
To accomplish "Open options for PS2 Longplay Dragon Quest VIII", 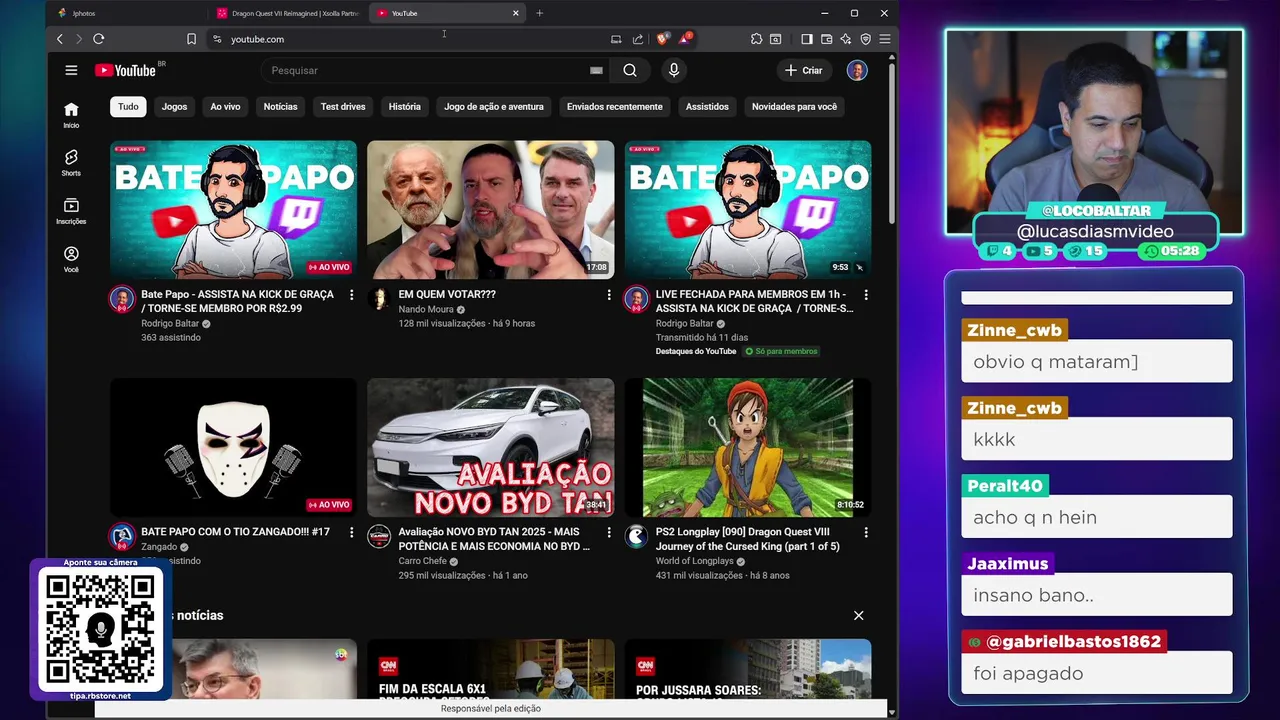I will (x=866, y=533).
